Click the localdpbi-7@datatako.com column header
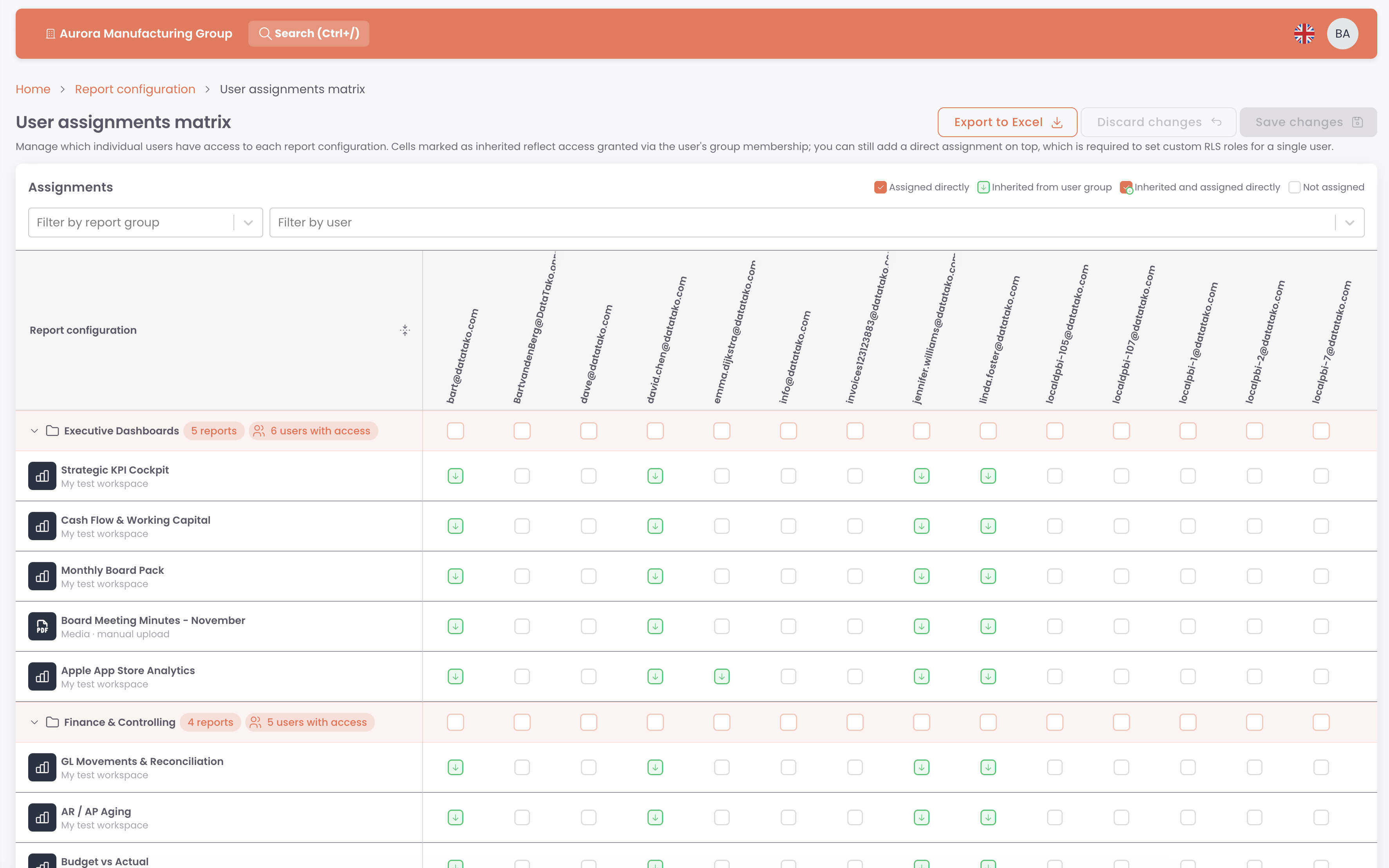The image size is (1389, 868). pyautogui.click(x=1331, y=342)
